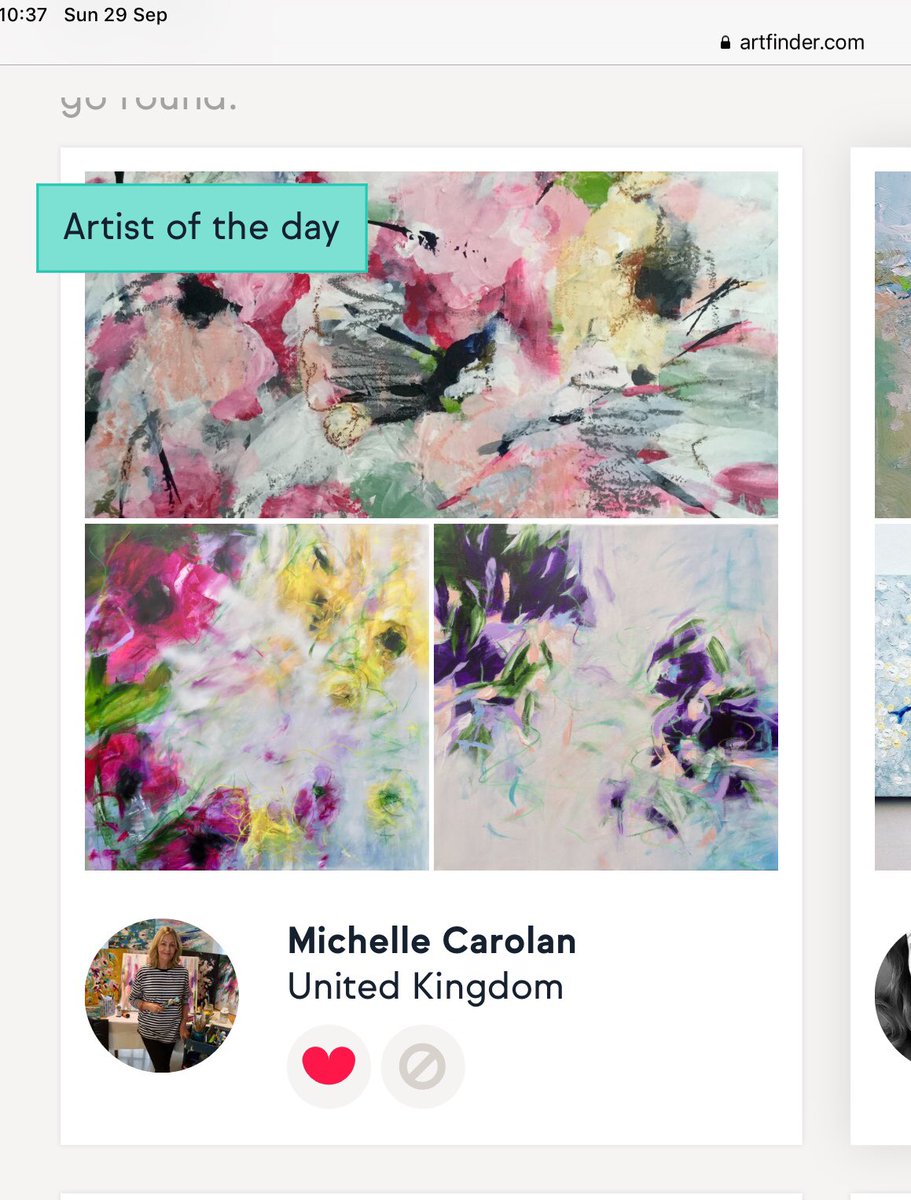Viewport: 911px width, 1200px height.
Task: Open the purple flowers painting thumbnail
Action: pos(606,697)
